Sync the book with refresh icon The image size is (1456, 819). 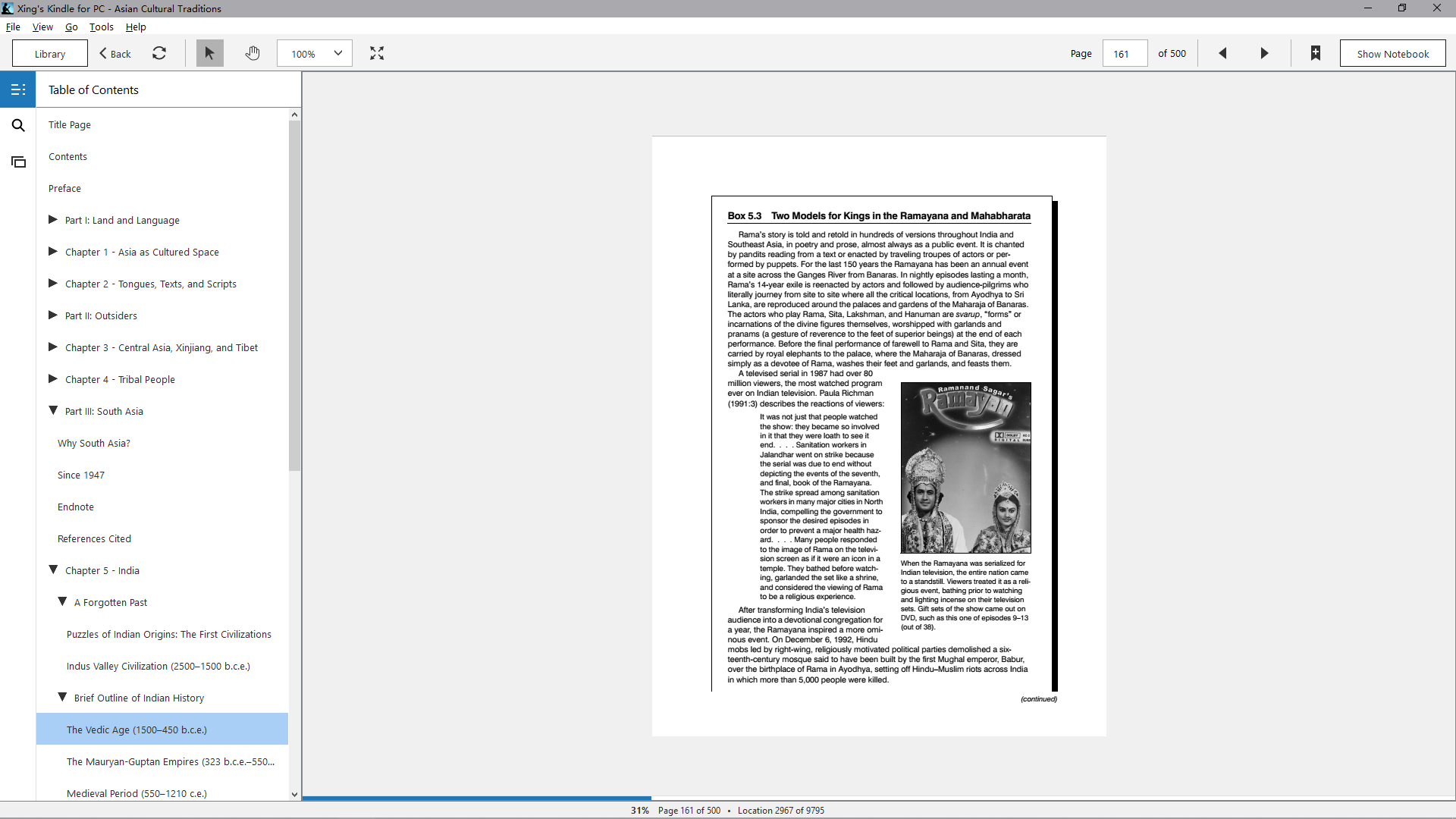pyautogui.click(x=159, y=53)
